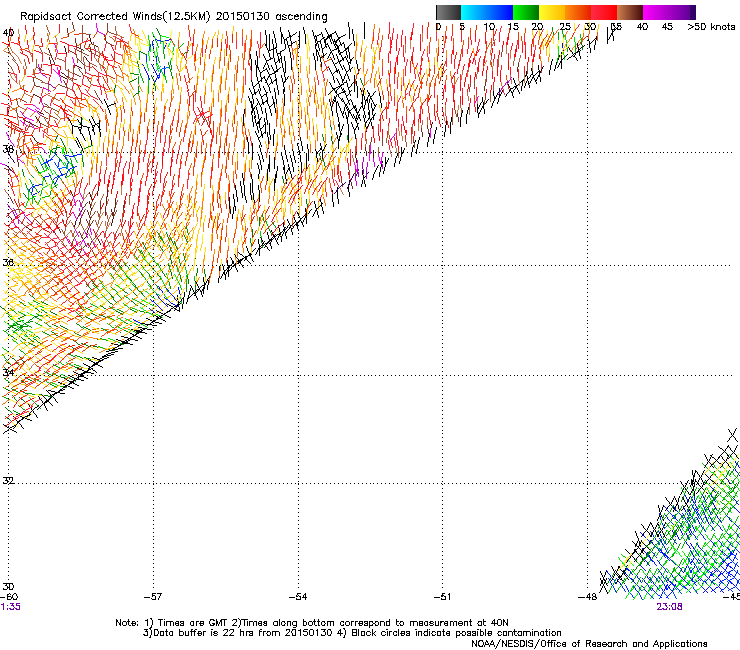Click the longitude axis label '-57'

click(152, 597)
